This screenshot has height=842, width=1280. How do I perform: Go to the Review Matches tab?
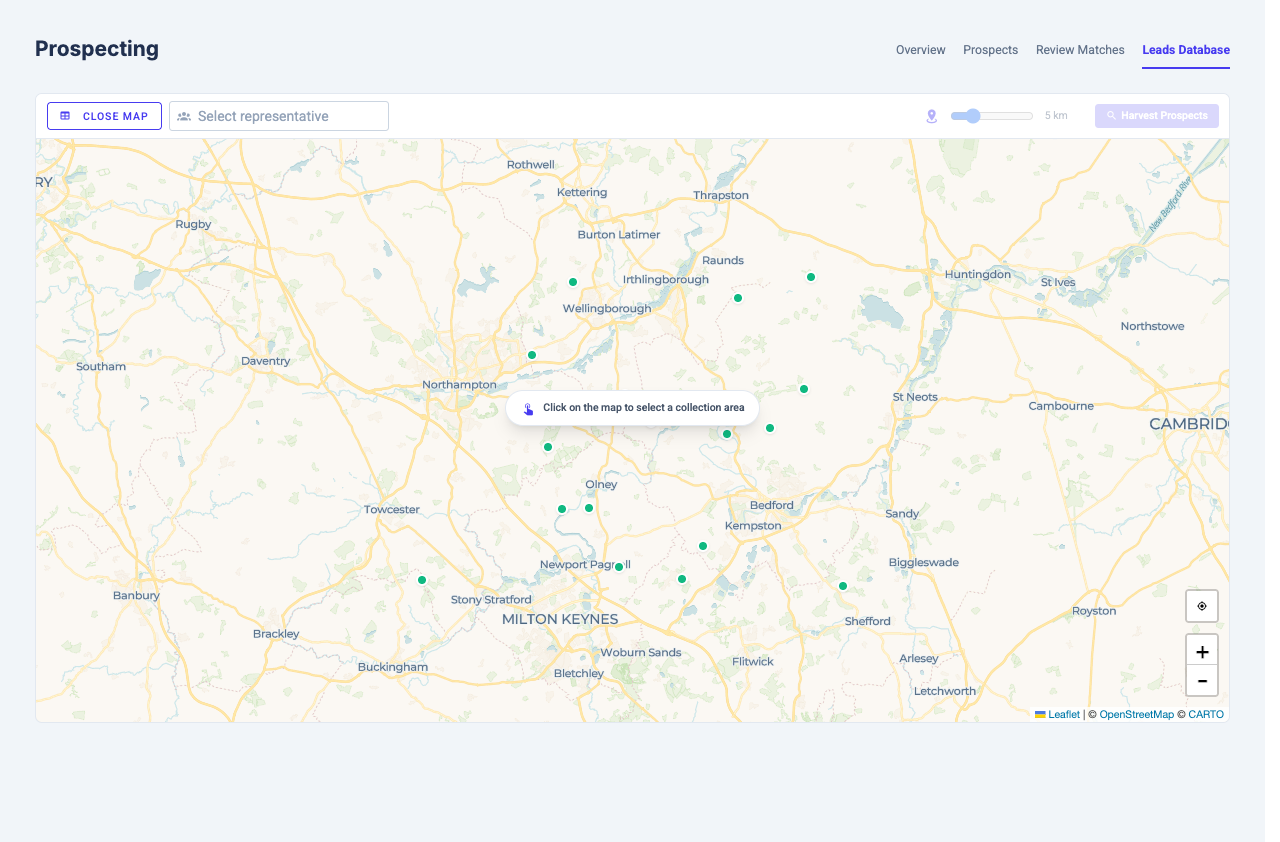[x=1080, y=50]
